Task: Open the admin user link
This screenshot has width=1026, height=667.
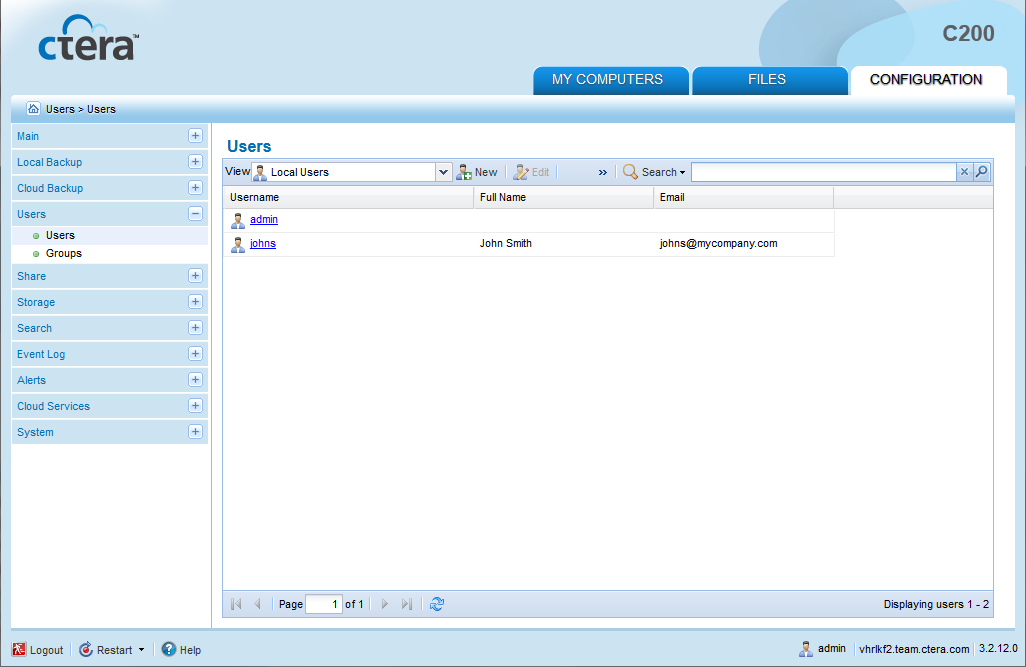Action: [264, 219]
